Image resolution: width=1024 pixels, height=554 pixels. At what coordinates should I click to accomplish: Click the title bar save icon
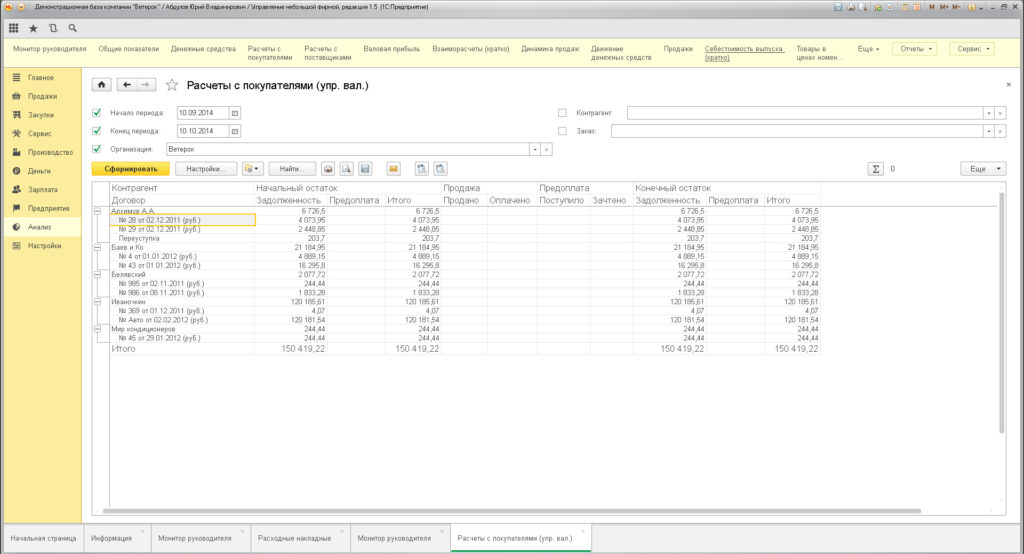[x=839, y=7]
